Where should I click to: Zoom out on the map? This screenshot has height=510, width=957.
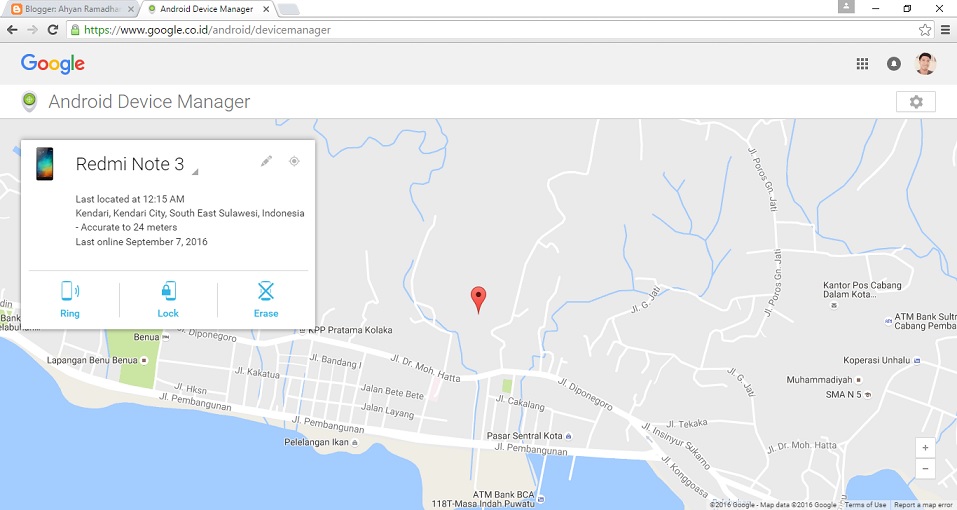pyautogui.click(x=925, y=469)
